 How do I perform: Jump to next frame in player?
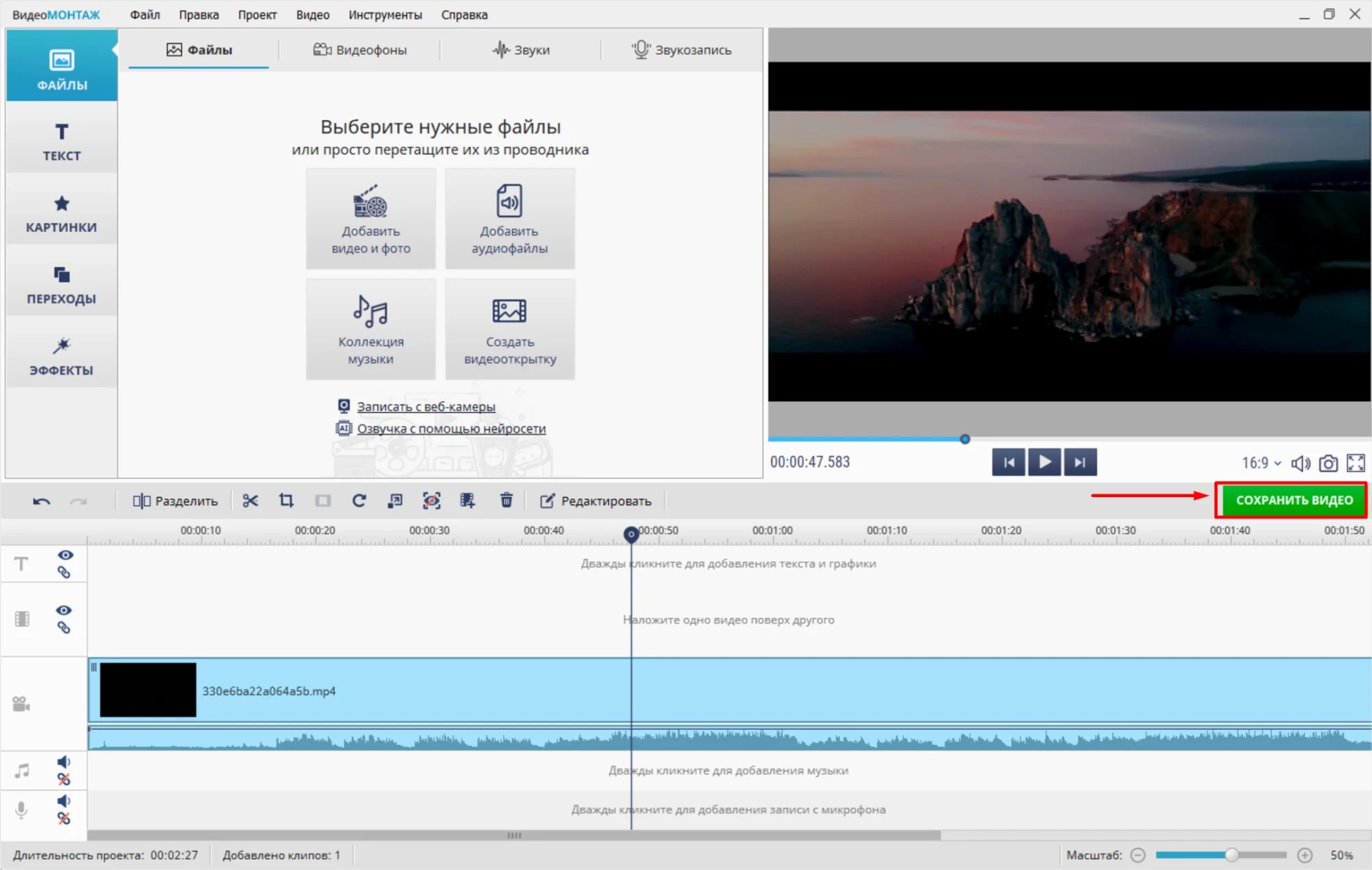[1080, 462]
